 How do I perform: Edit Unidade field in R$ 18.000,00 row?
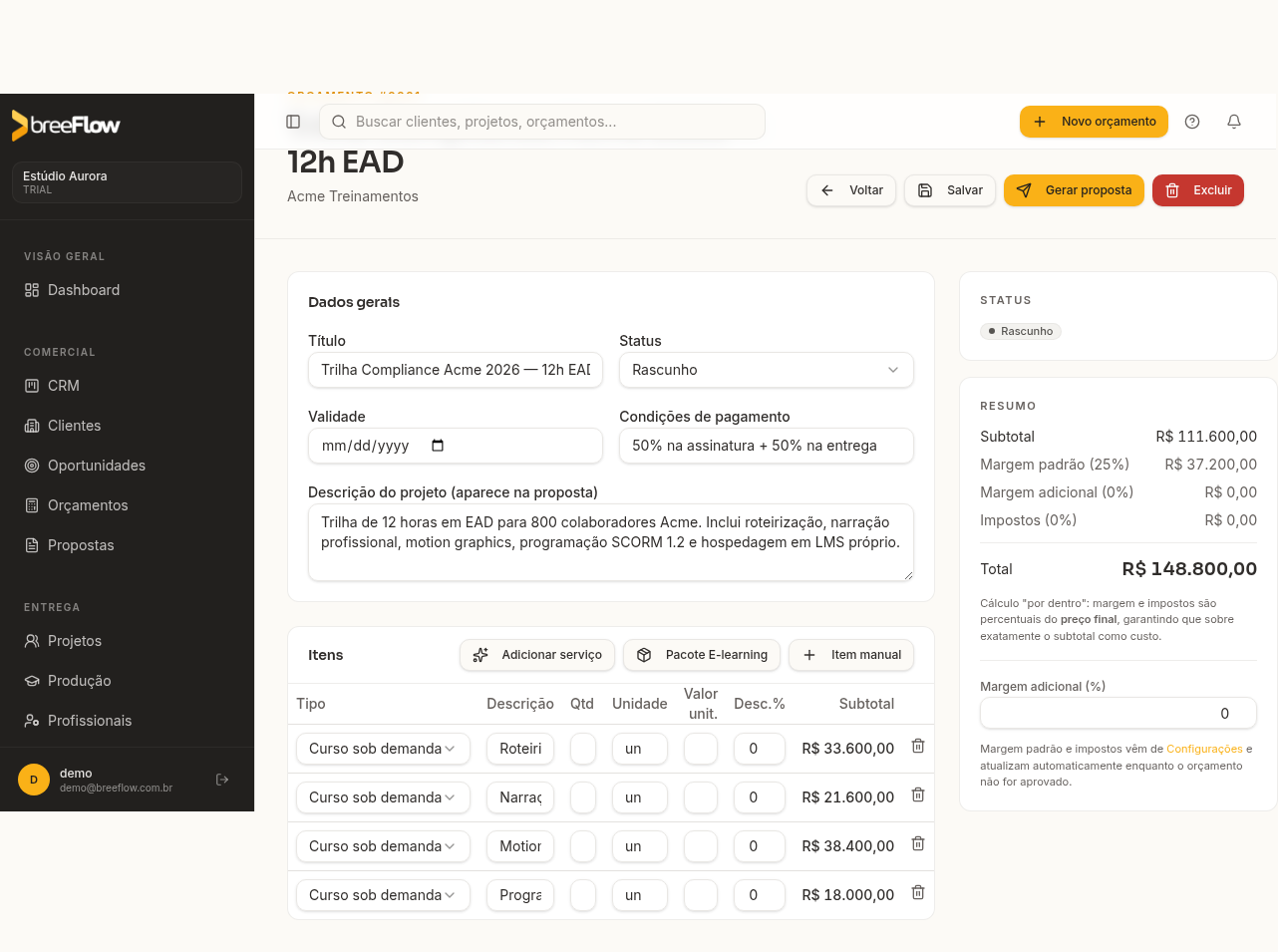tap(640, 895)
